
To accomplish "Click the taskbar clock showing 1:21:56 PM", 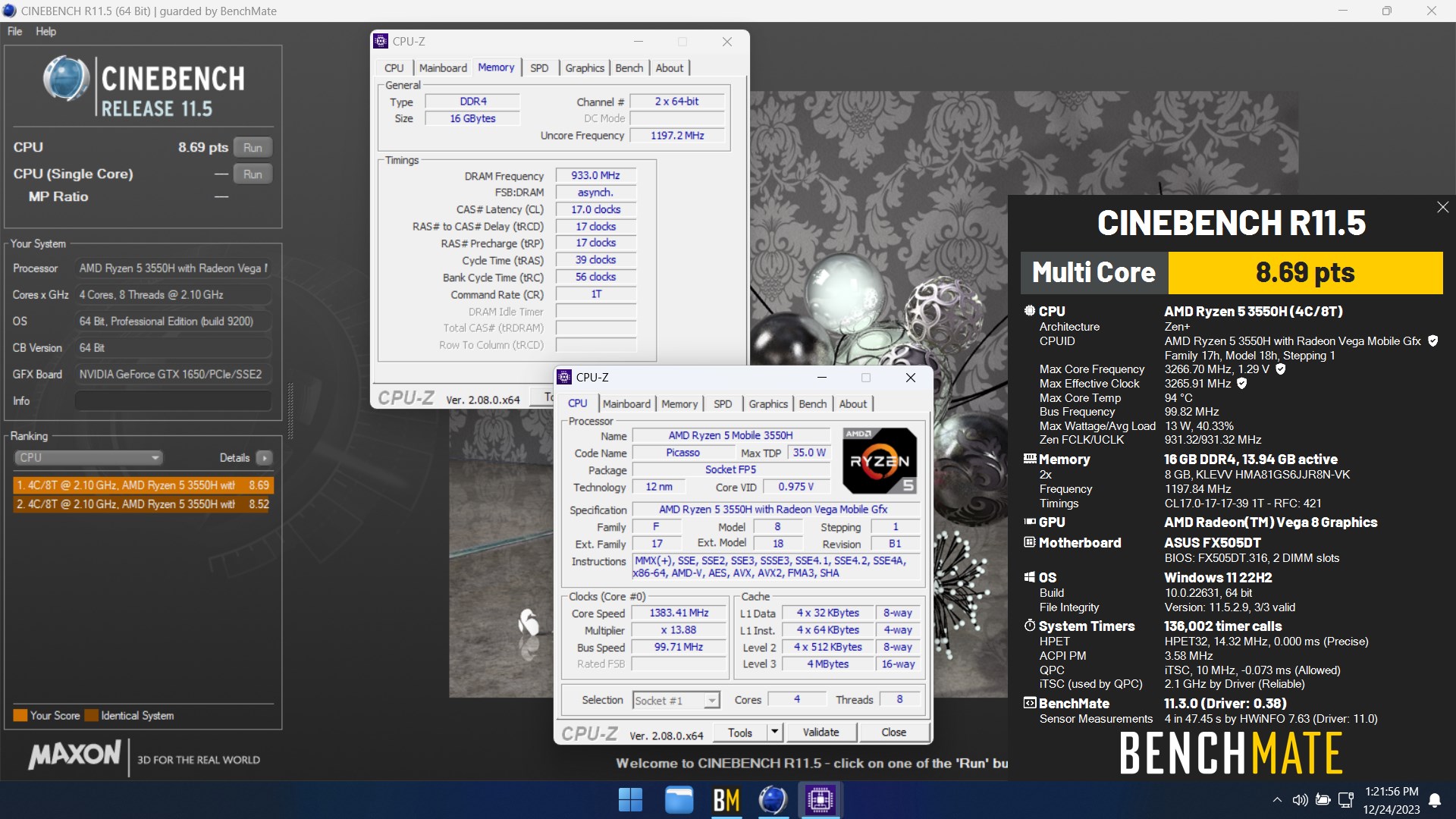I will click(x=1391, y=792).
